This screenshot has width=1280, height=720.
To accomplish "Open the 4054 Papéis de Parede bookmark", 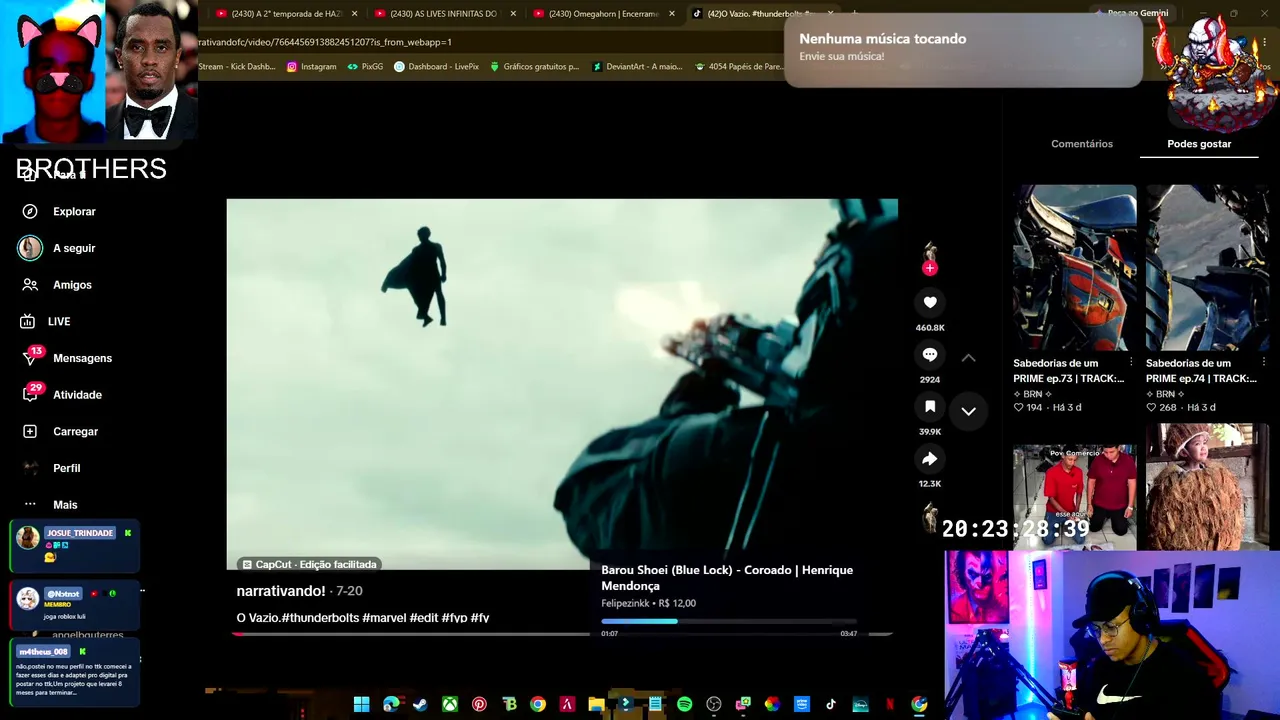I will point(738,67).
